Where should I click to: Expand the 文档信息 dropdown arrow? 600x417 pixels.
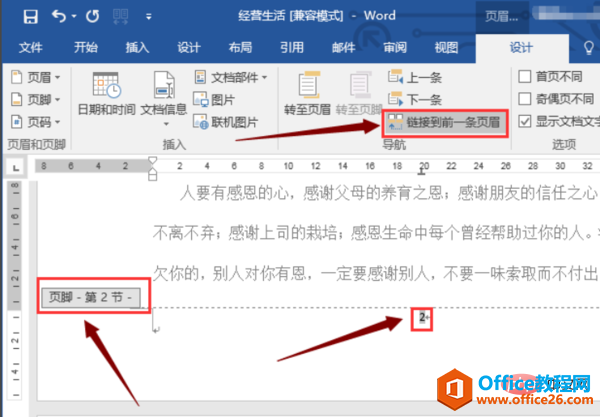[166, 124]
